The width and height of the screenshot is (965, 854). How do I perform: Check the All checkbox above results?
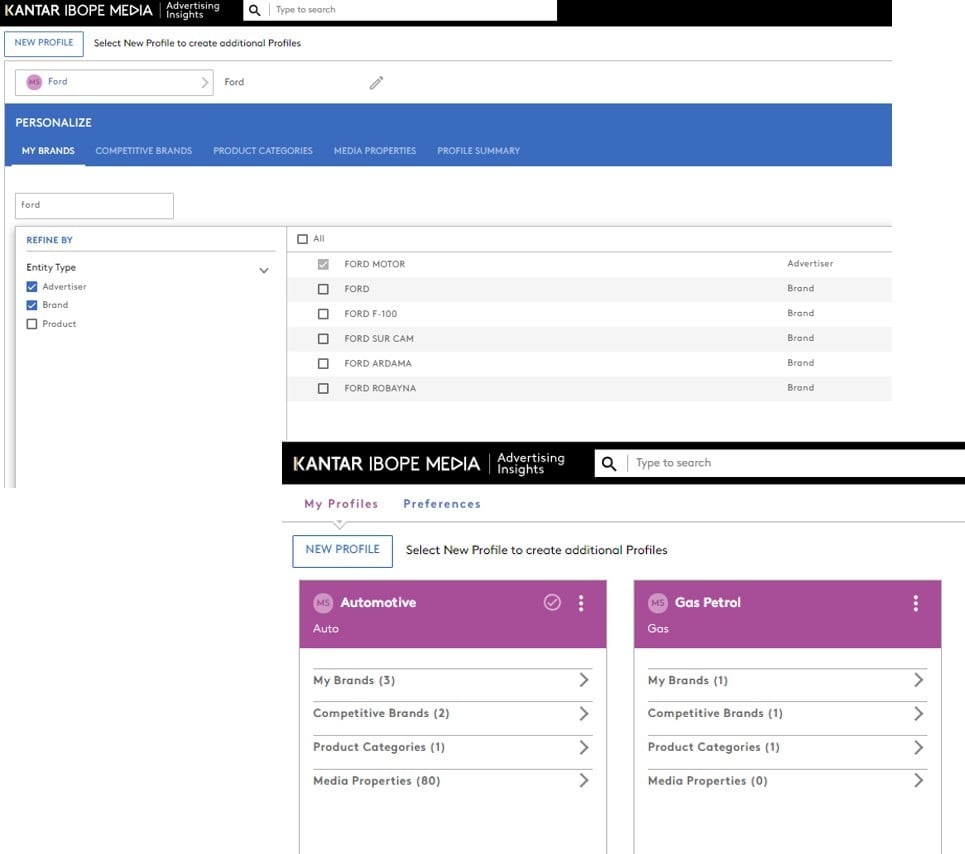302,239
